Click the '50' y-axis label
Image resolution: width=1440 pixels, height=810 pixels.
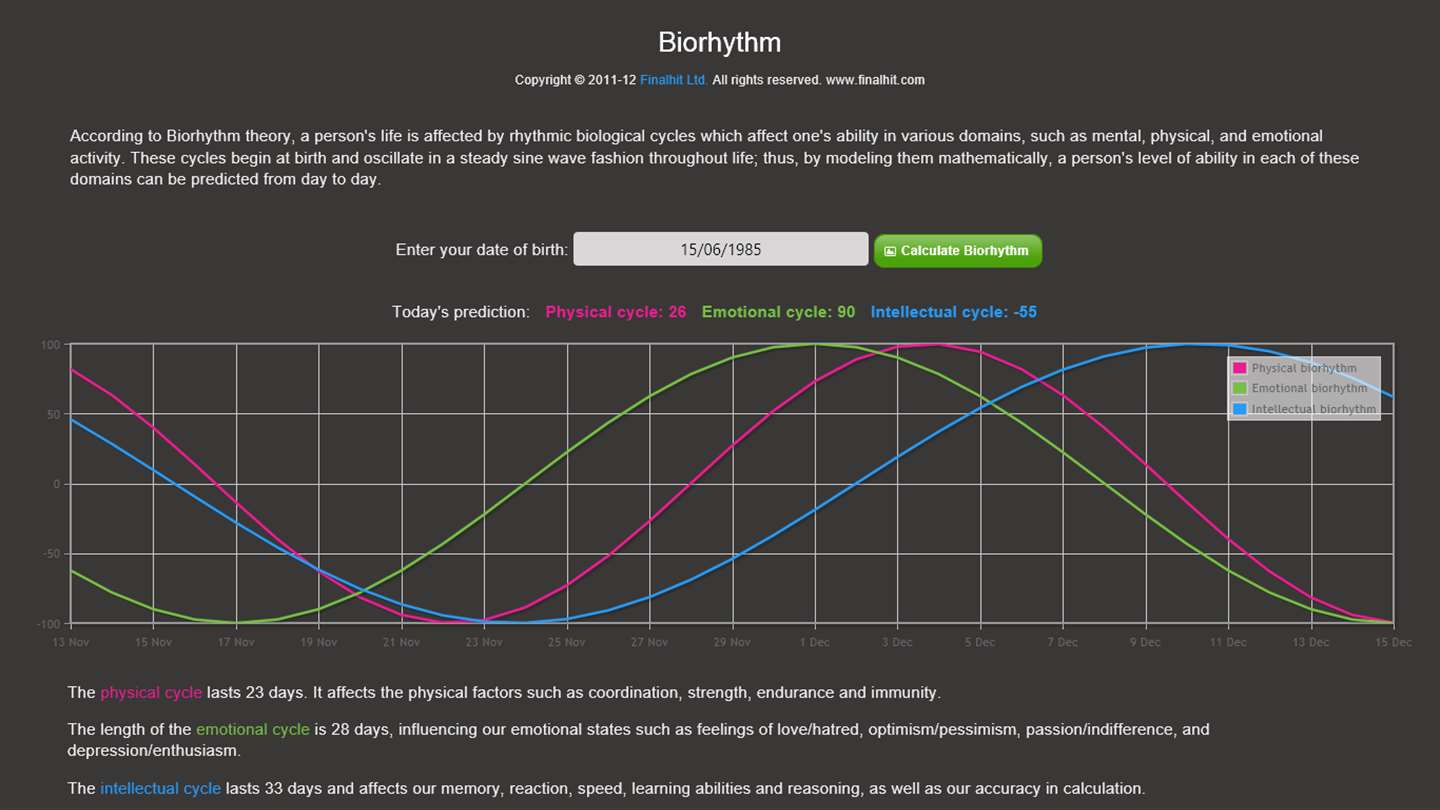54,414
